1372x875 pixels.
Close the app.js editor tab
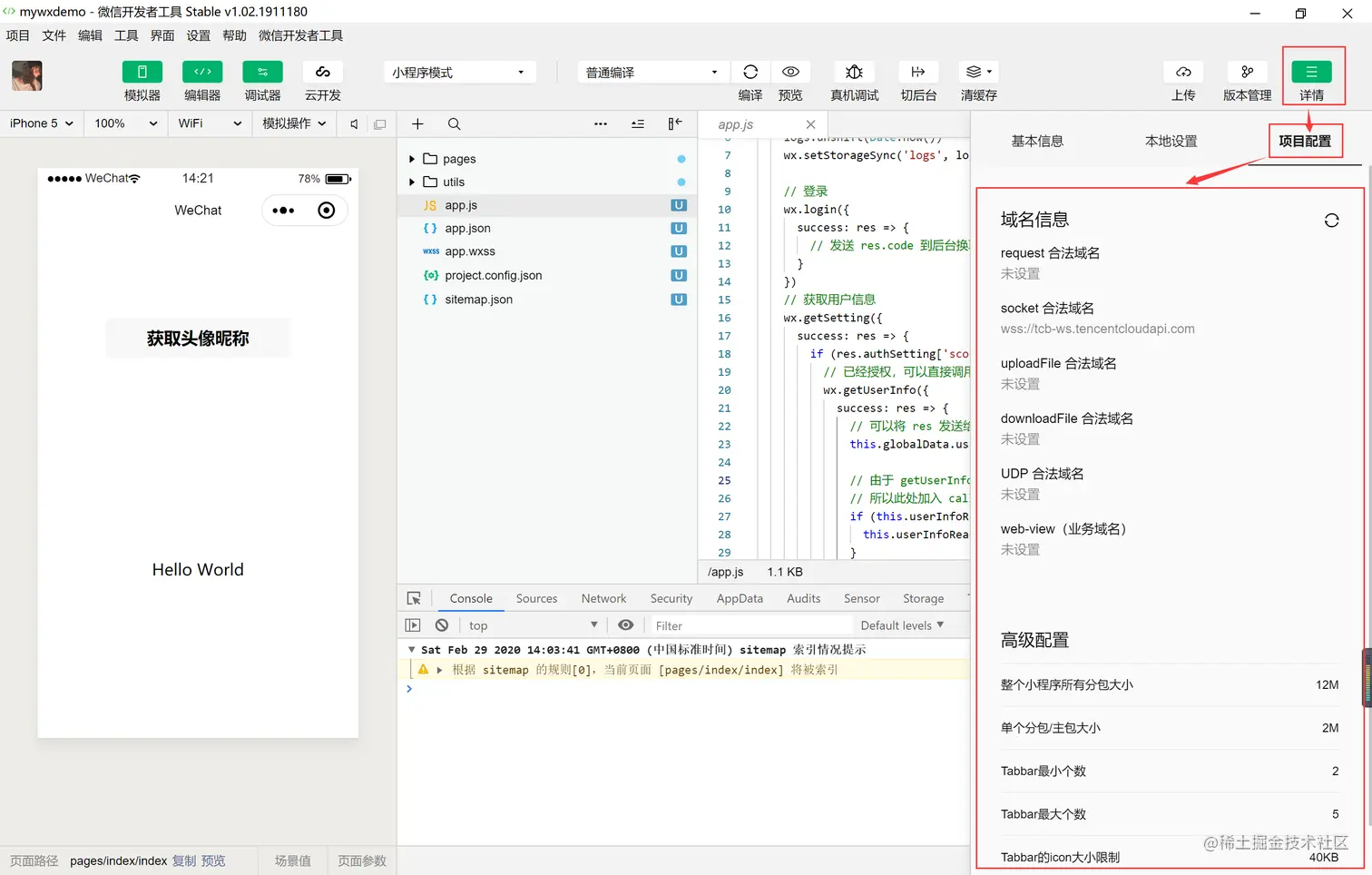point(810,124)
